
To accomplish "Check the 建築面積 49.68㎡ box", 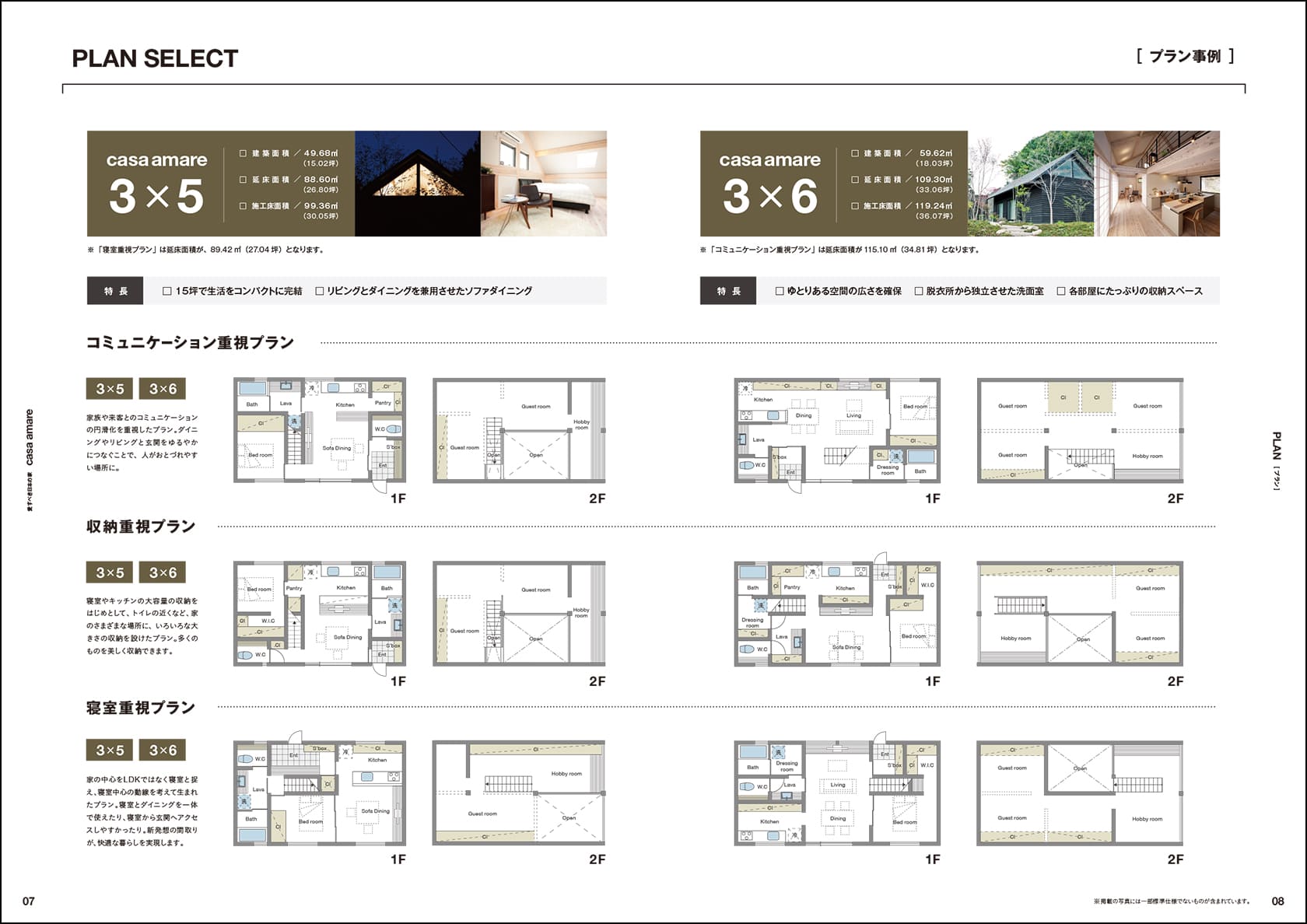I will tap(244, 154).
